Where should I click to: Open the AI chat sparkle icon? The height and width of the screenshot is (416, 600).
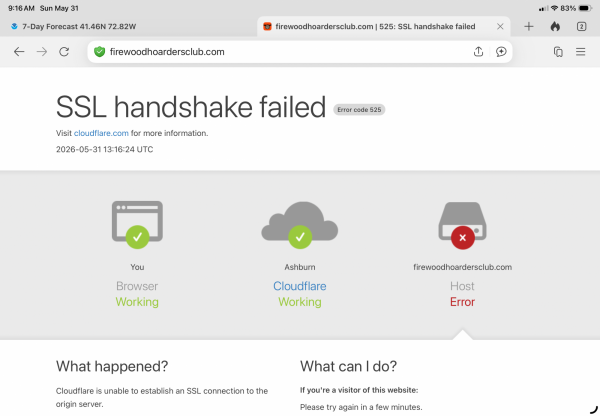coord(501,52)
